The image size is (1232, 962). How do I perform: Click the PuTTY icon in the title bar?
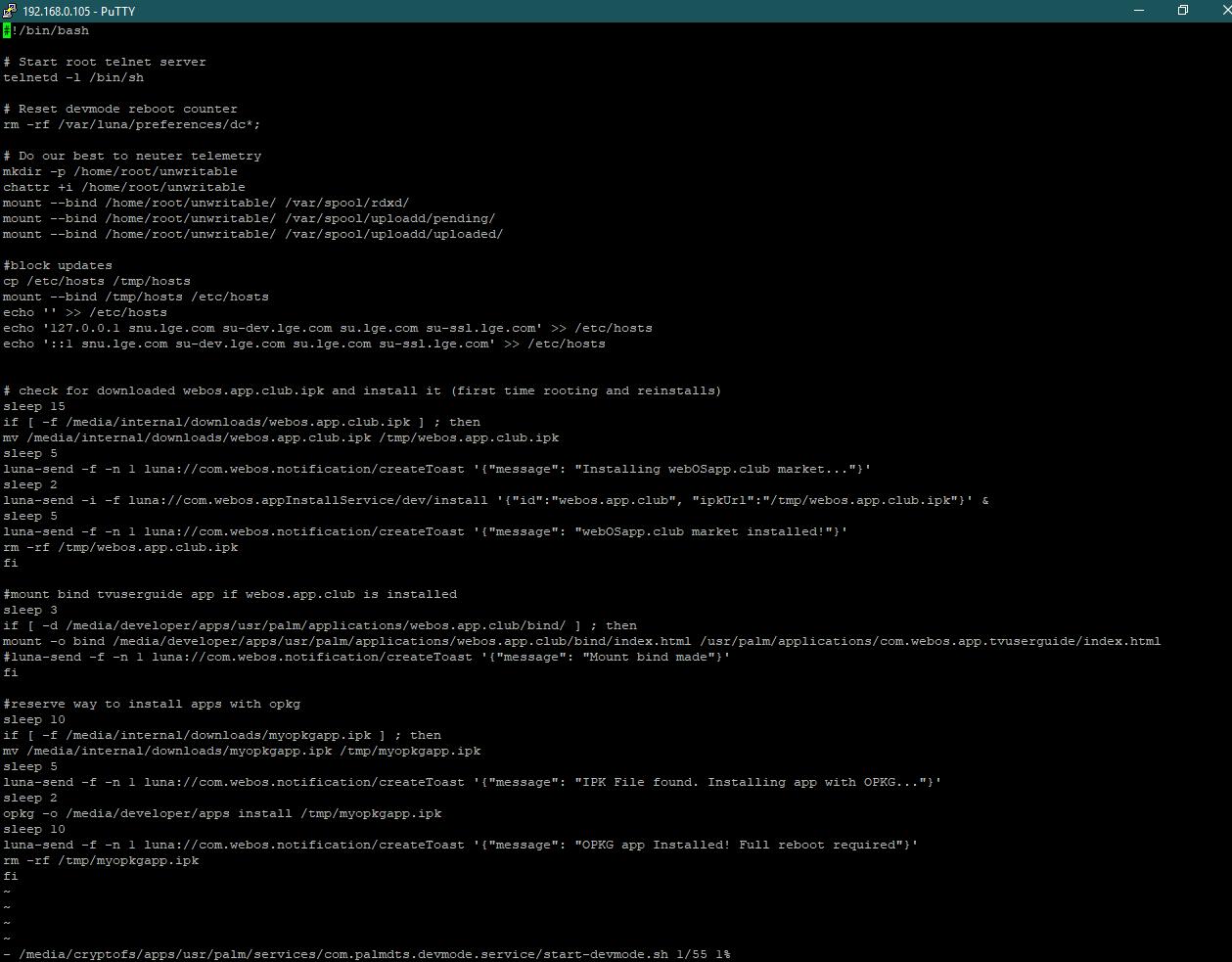click(10, 11)
